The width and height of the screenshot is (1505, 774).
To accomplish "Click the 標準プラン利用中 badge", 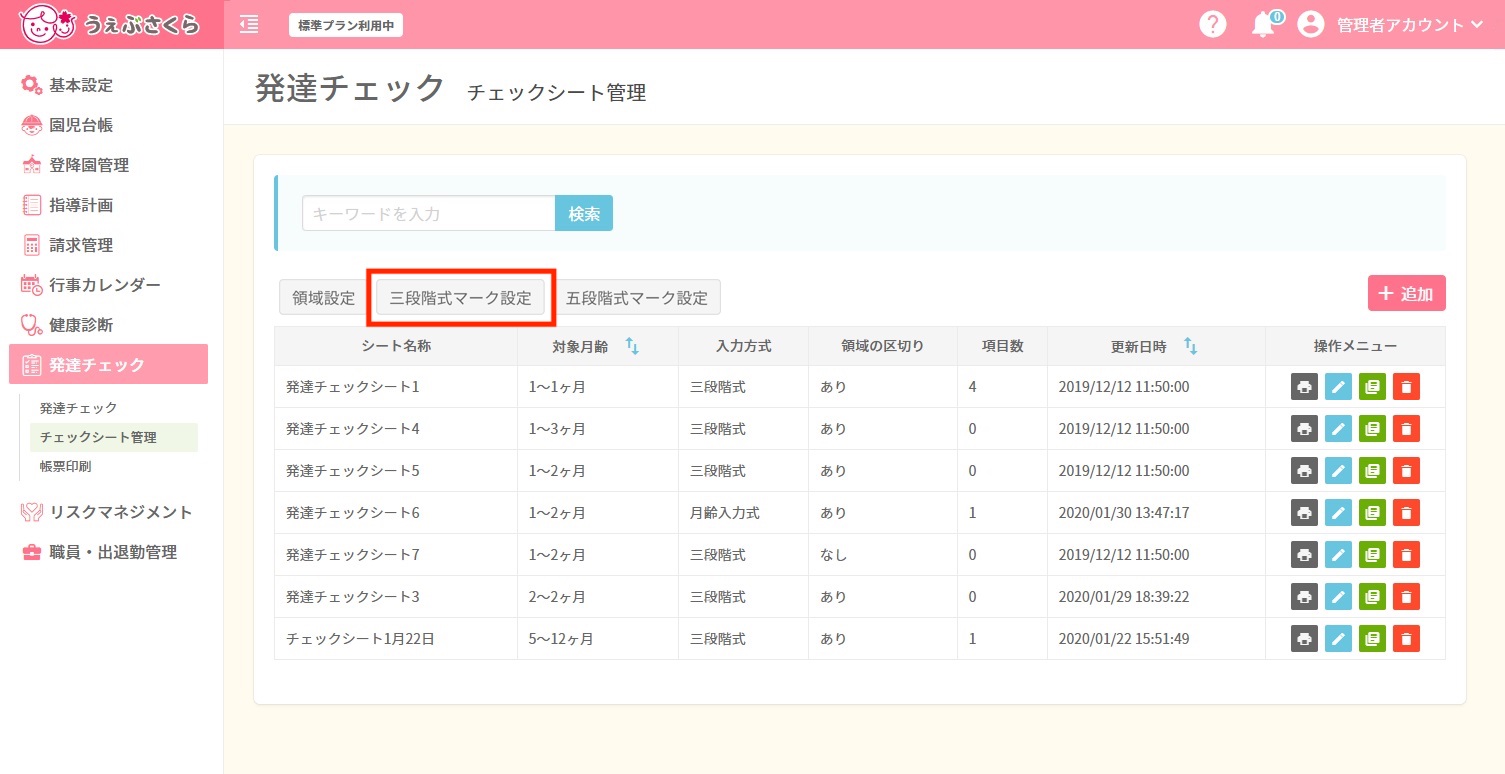I will coord(346,25).
